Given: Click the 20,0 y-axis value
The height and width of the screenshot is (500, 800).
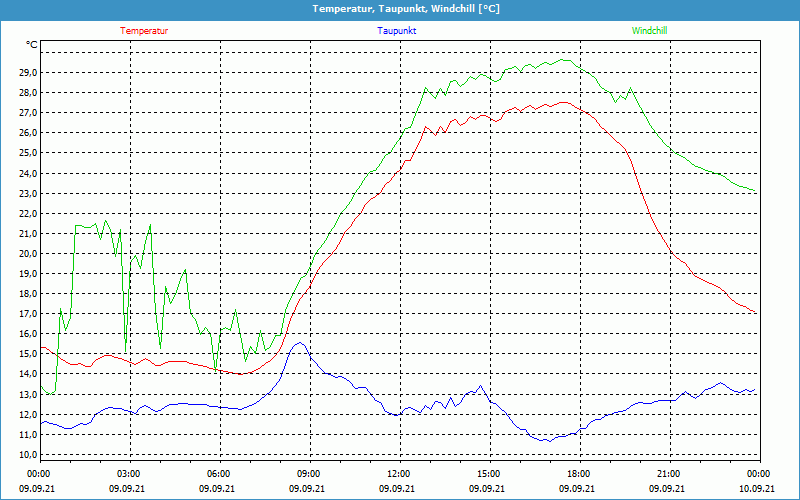Looking at the screenshot, I should point(29,254).
